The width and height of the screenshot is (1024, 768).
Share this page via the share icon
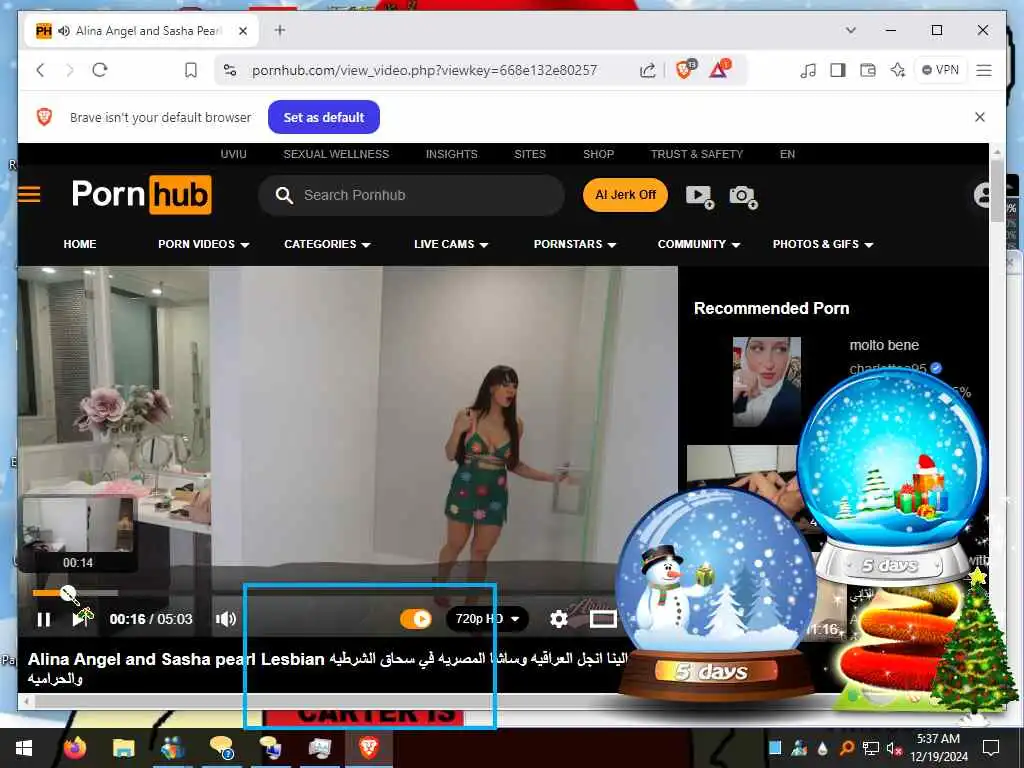pos(647,70)
